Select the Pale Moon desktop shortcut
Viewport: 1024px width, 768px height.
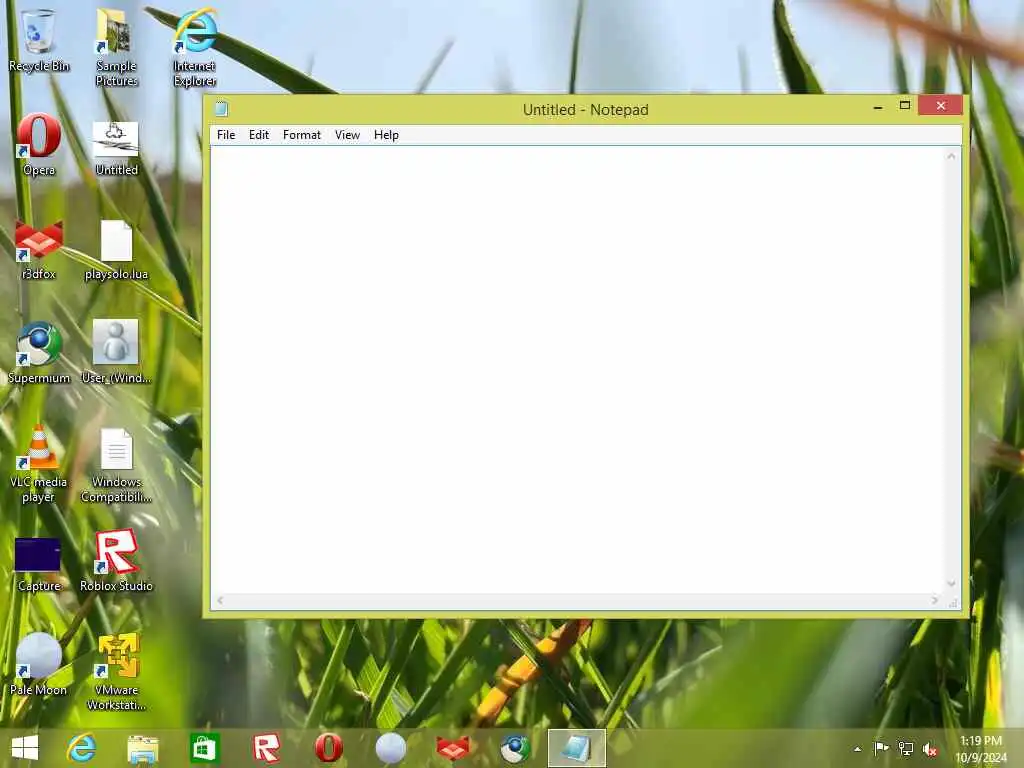39,664
